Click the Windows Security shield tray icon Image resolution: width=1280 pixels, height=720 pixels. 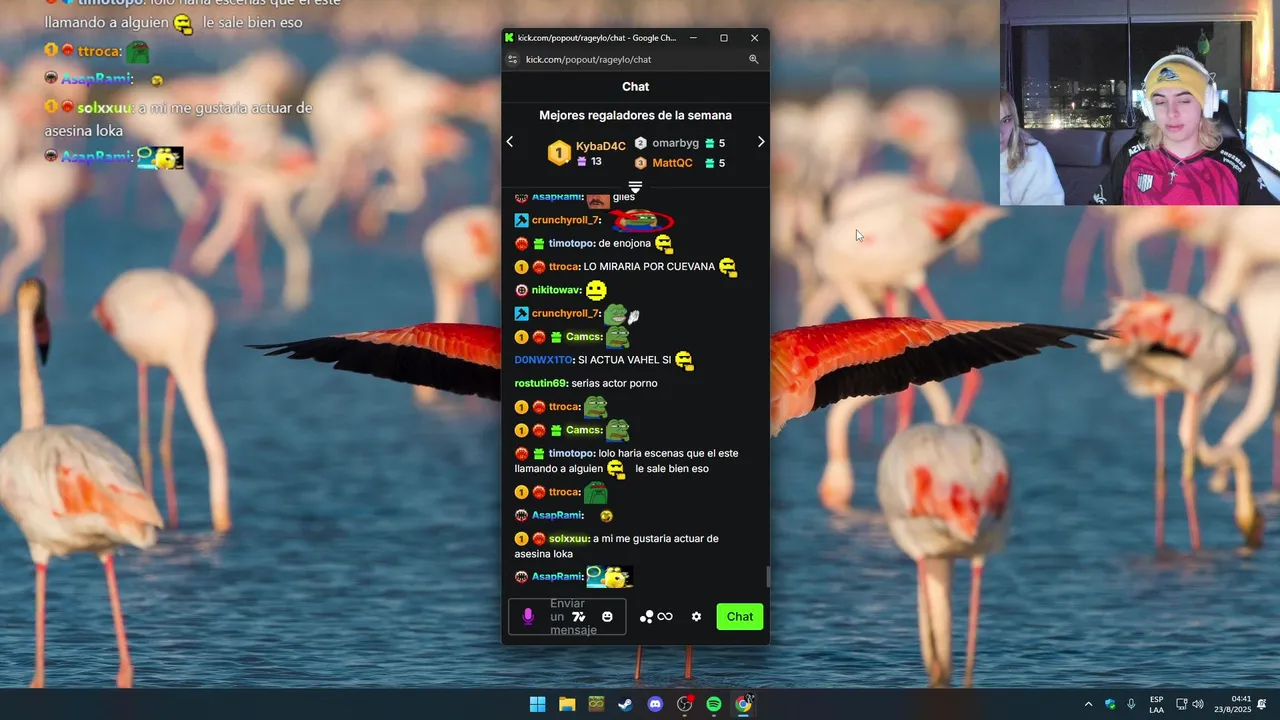pos(1110,704)
